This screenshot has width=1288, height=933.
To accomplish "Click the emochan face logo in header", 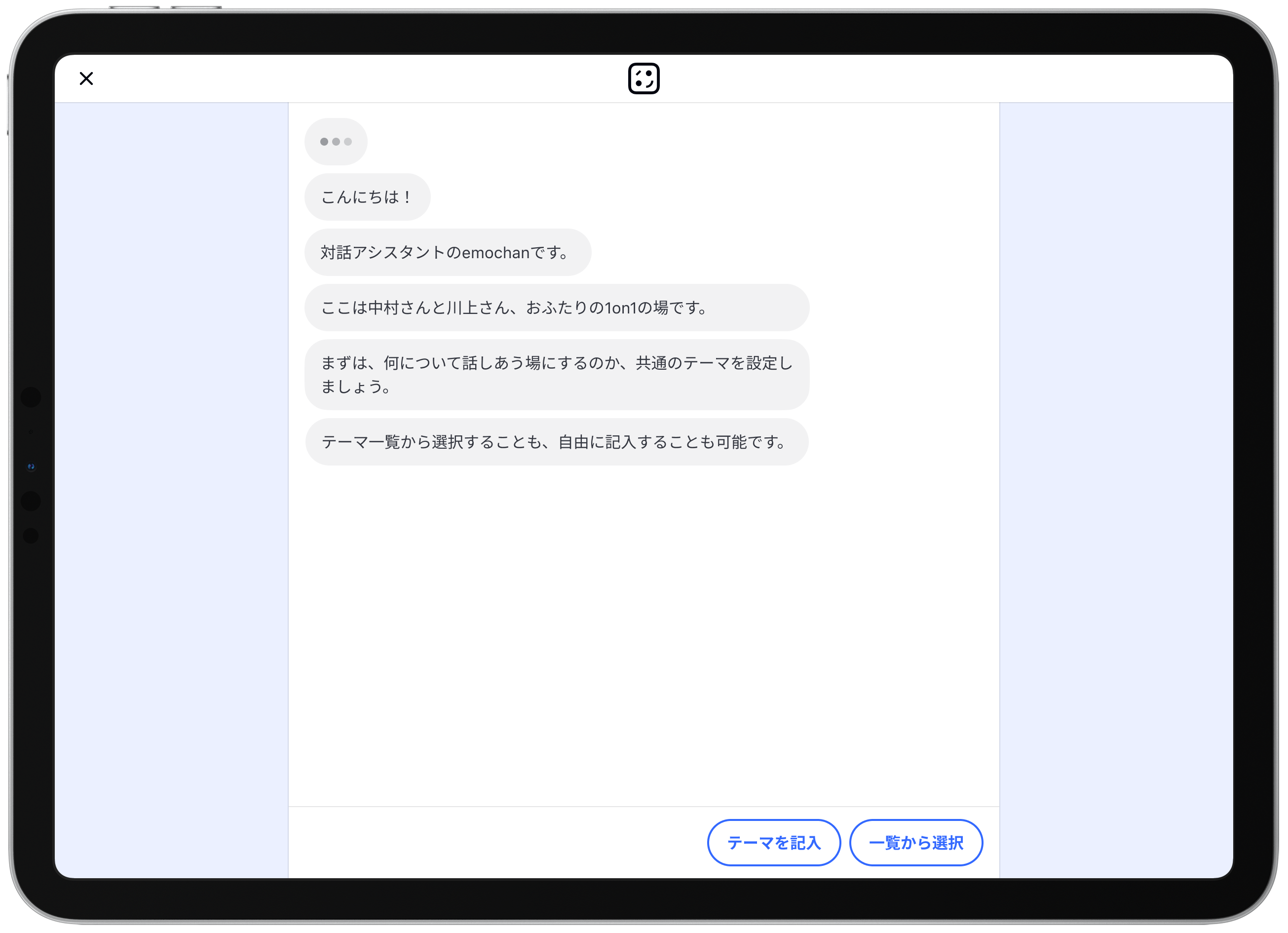I will click(644, 78).
